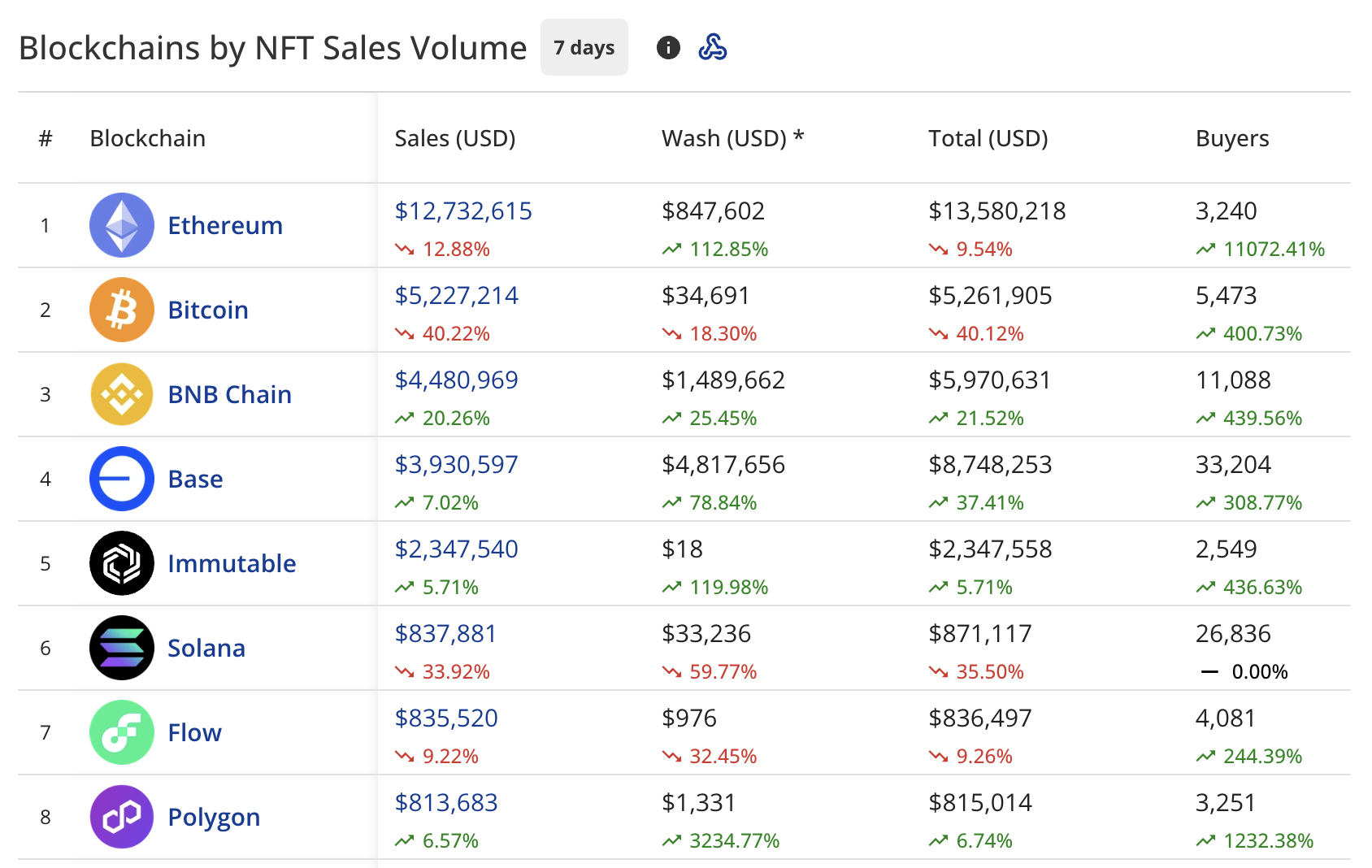Image resolution: width=1372 pixels, height=868 pixels.
Task: Click the Ethereum logo icon
Action: coord(122,225)
